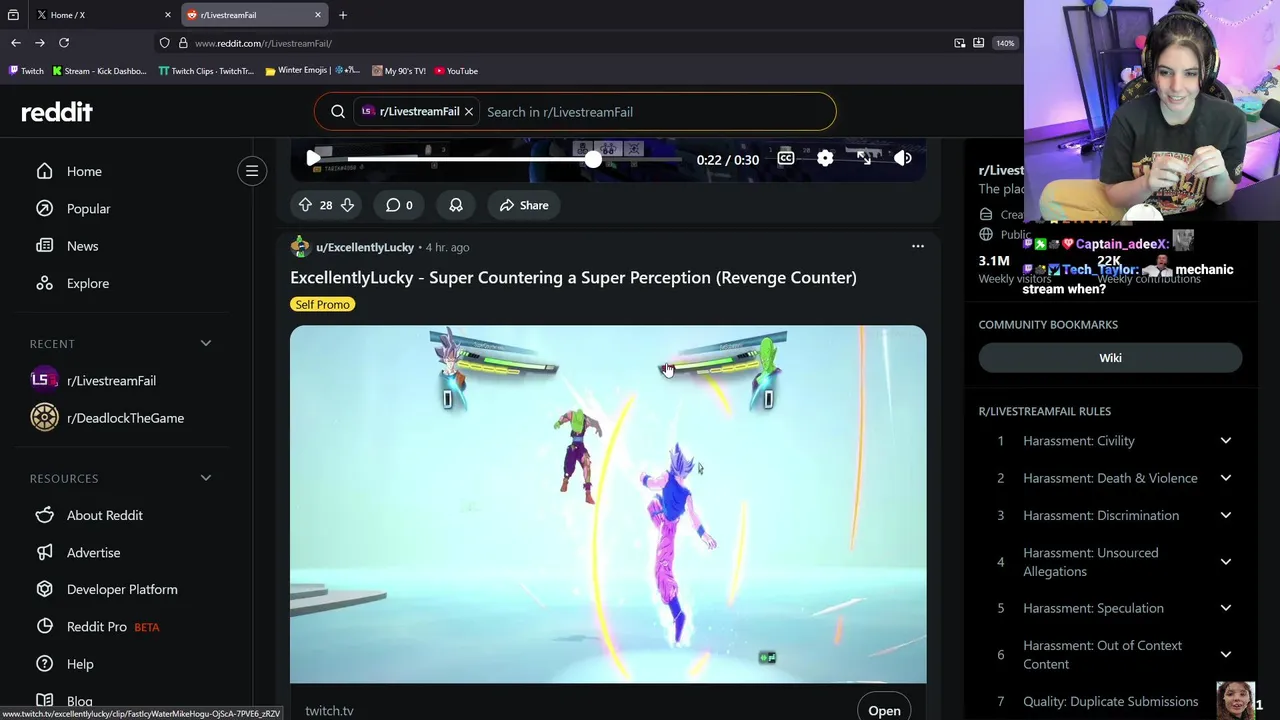The image size is (1280, 720).
Task: Click the browser address bar URL
Action: 263,43
